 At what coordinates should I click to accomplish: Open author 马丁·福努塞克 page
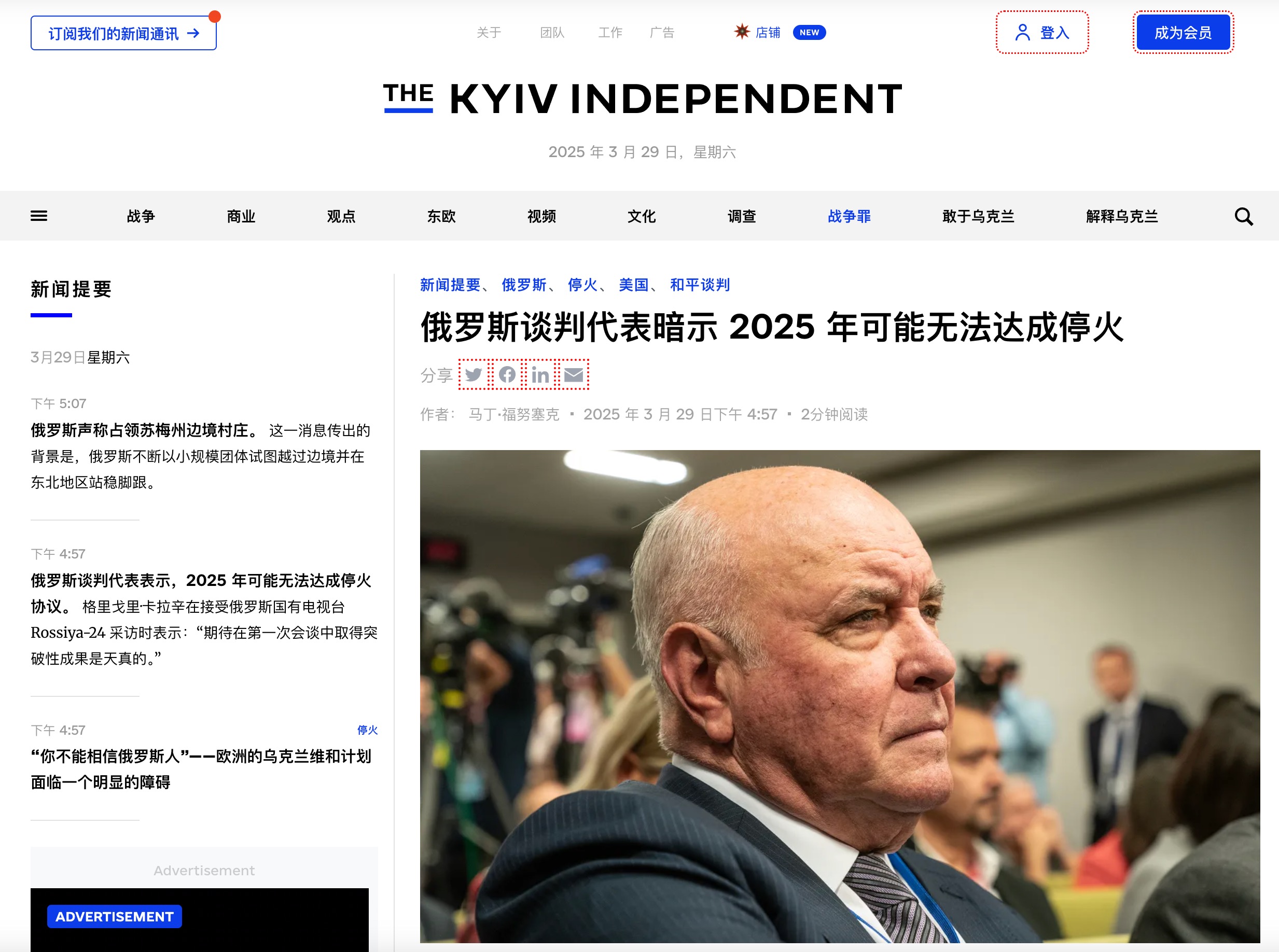coord(513,414)
